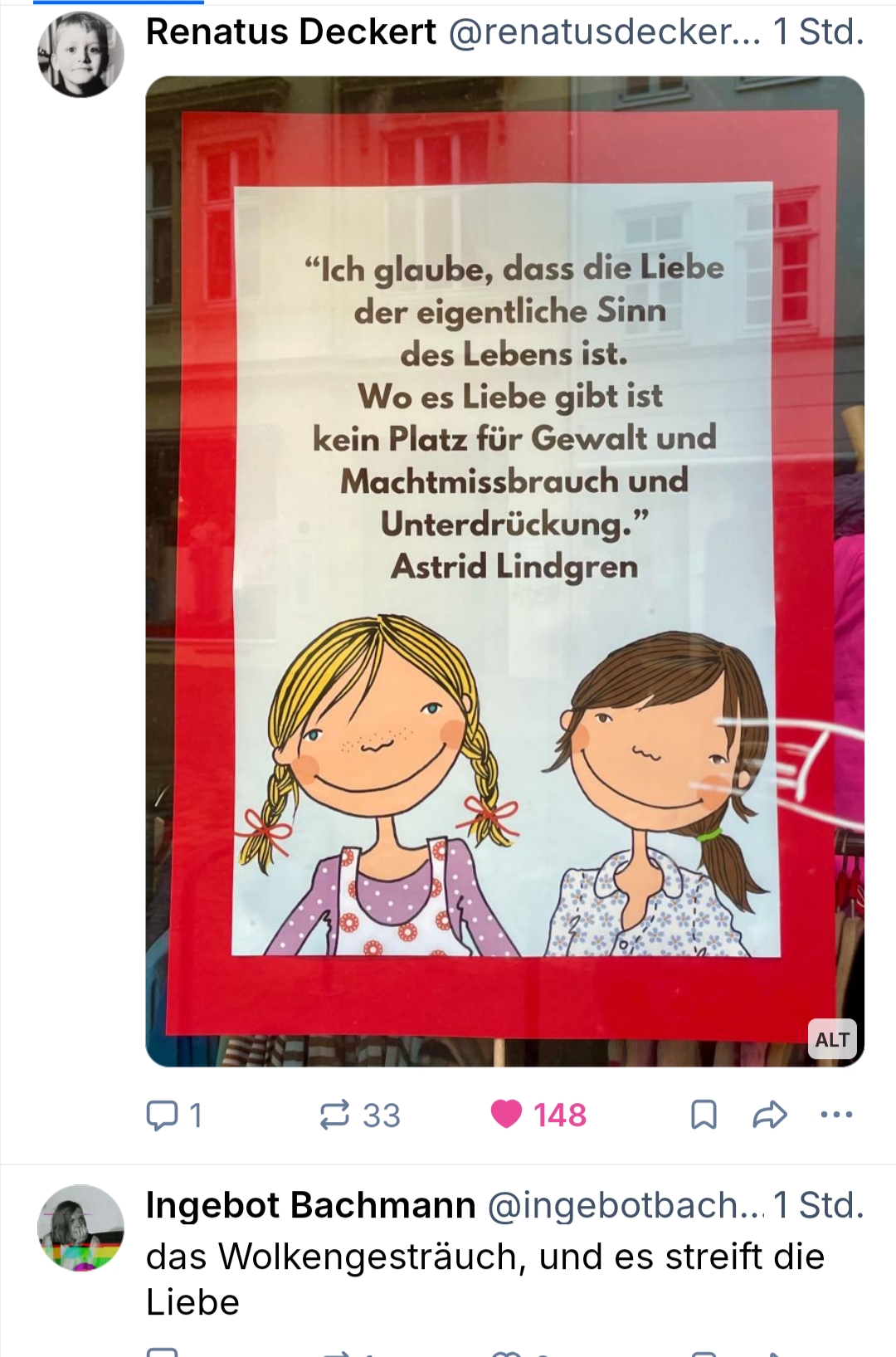Open the Ingebot Bachmann display name
This screenshot has height=1357, width=896.
point(311,1205)
